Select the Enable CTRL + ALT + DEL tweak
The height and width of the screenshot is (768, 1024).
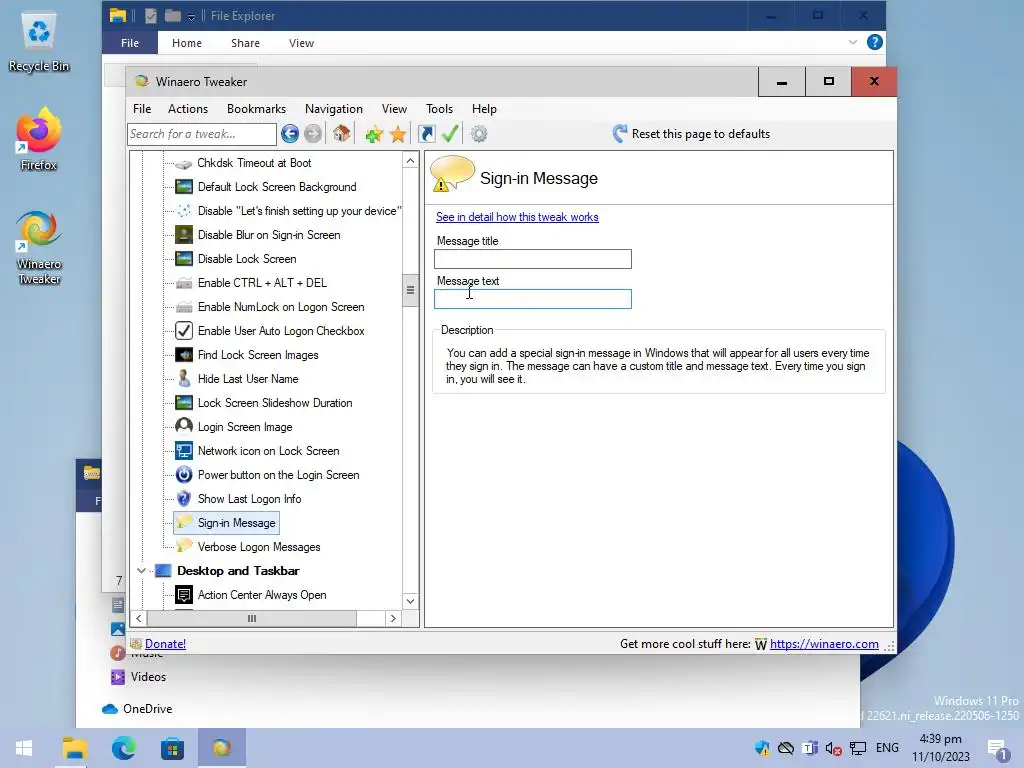(263, 283)
